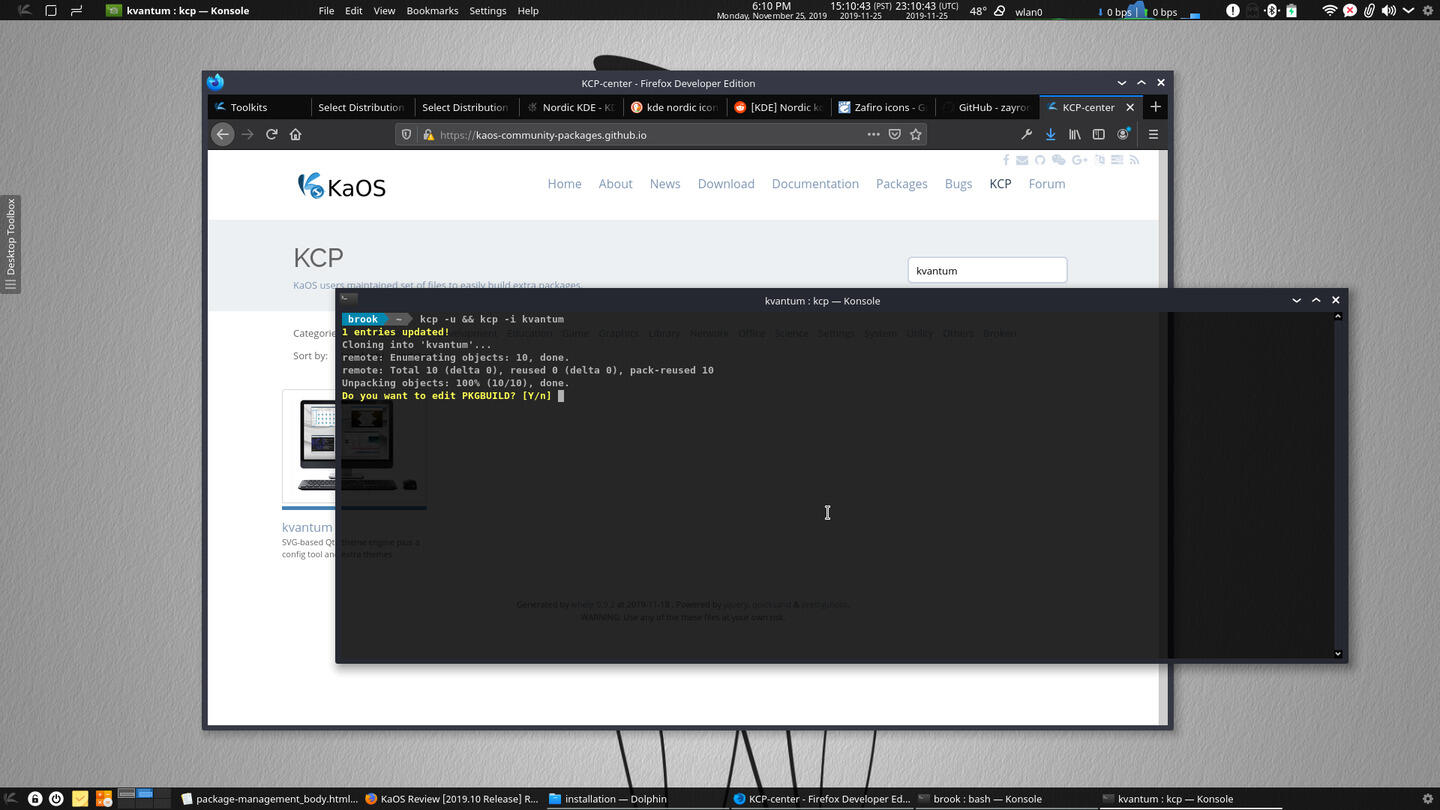Switch to the Nordic KDE Firefox tab
The image size is (1440, 810).
570,107
